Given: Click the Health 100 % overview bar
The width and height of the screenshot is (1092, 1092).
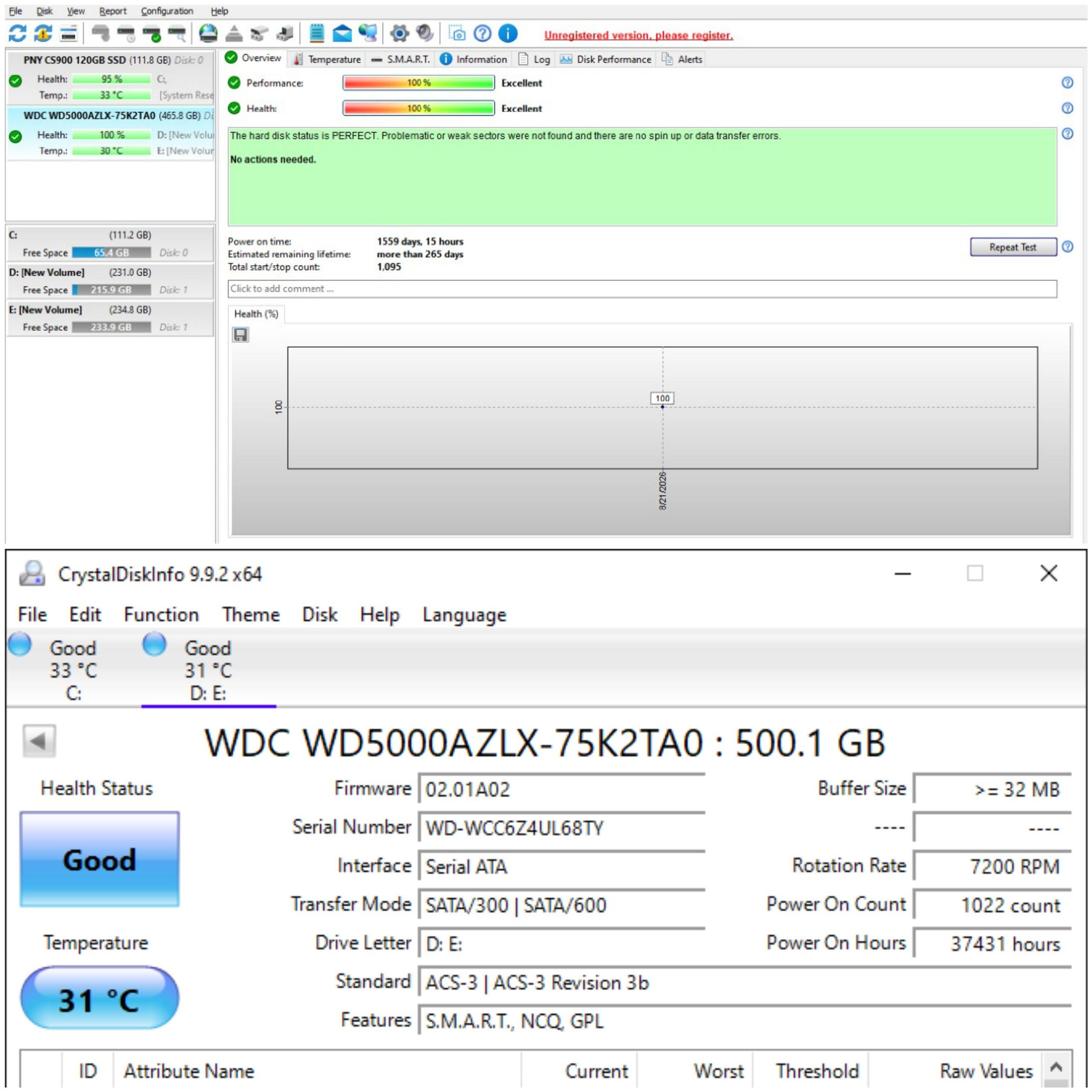Looking at the screenshot, I should (x=419, y=108).
